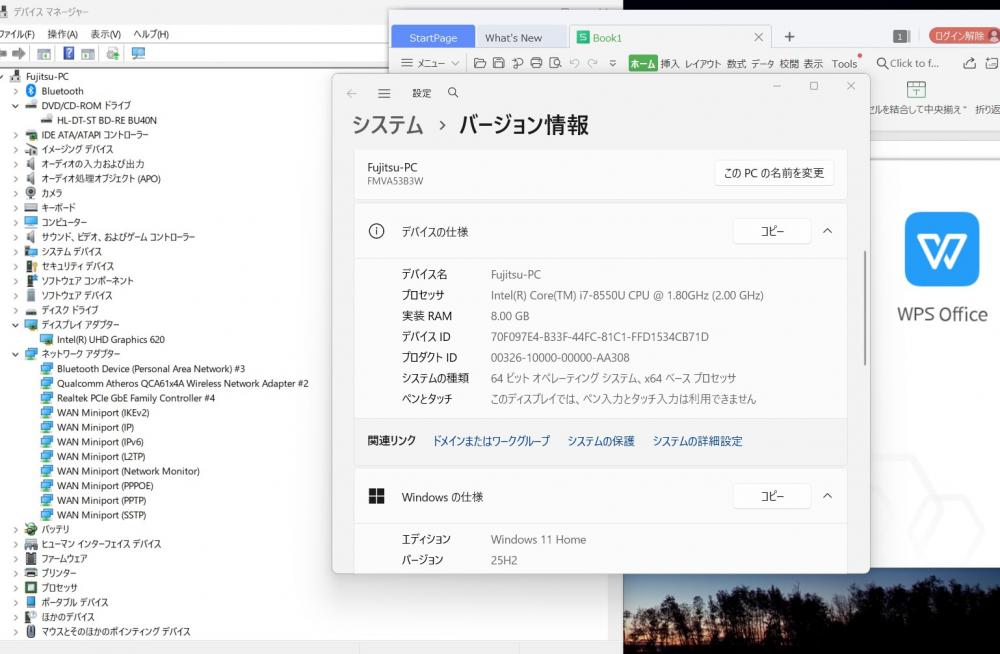Select the 挿入 ribbon tab
The image size is (1000, 654).
coord(669,64)
